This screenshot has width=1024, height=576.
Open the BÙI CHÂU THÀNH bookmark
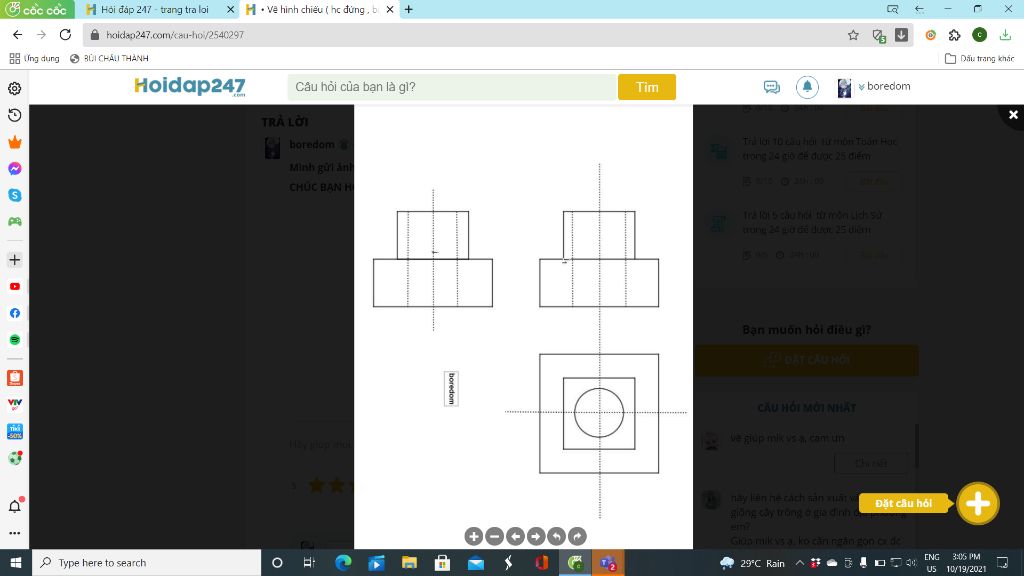click(x=109, y=58)
